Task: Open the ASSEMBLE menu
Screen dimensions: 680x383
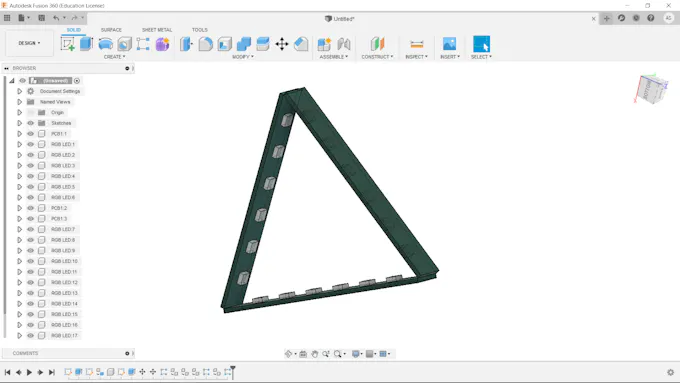Action: [333, 57]
